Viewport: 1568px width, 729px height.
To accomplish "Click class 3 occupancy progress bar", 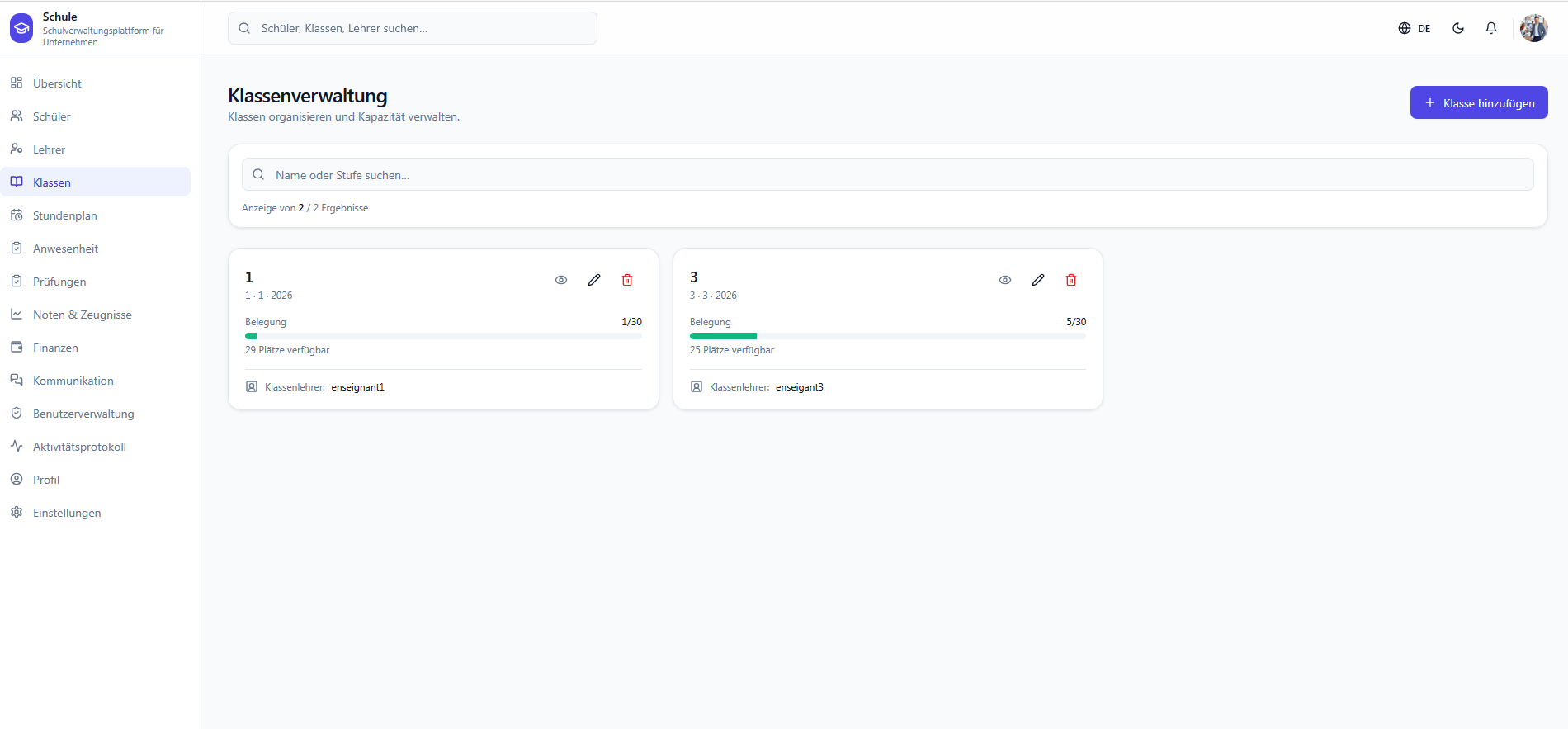I will (x=888, y=336).
